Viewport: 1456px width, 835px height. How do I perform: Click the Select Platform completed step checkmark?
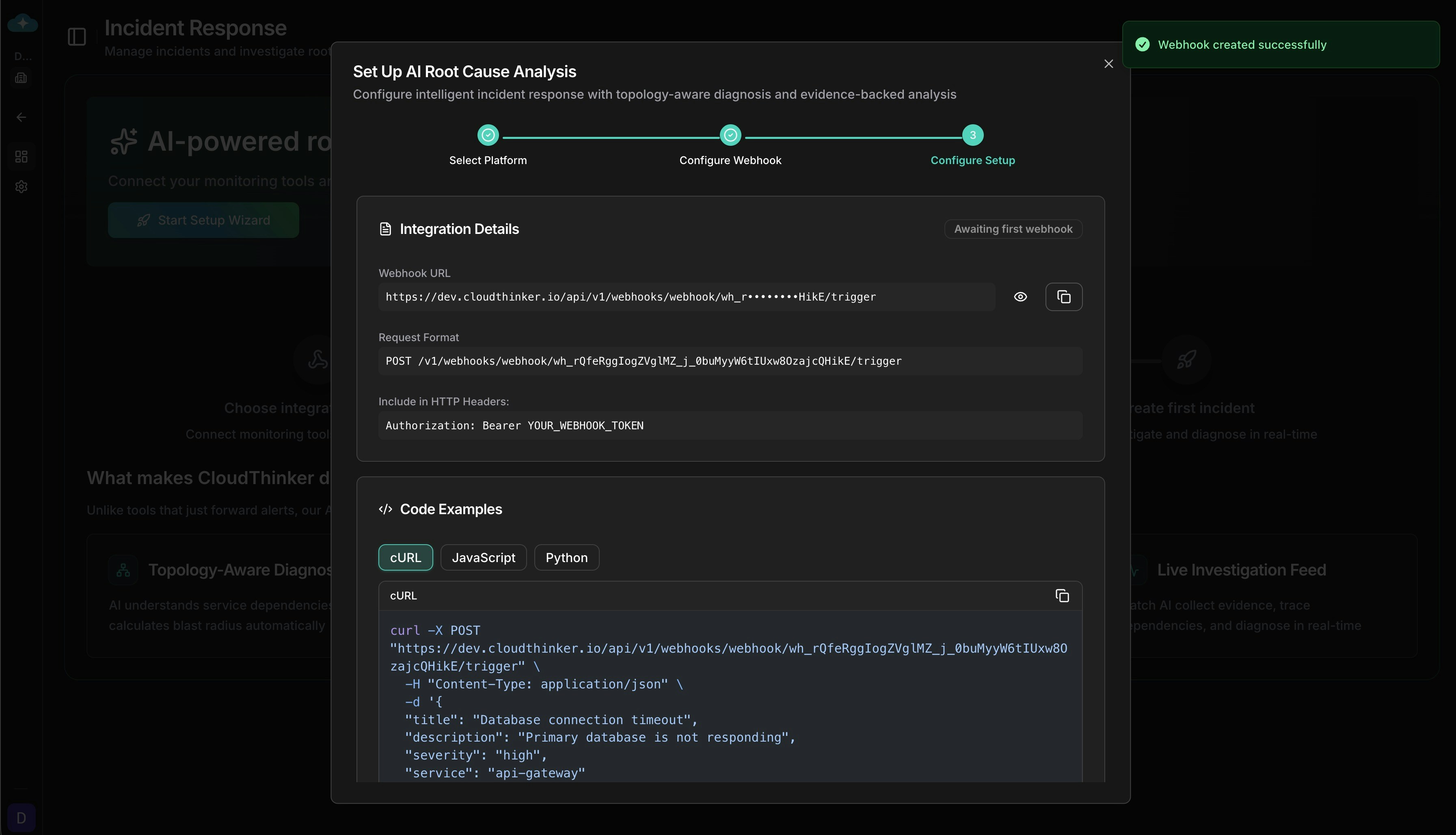tap(488, 135)
